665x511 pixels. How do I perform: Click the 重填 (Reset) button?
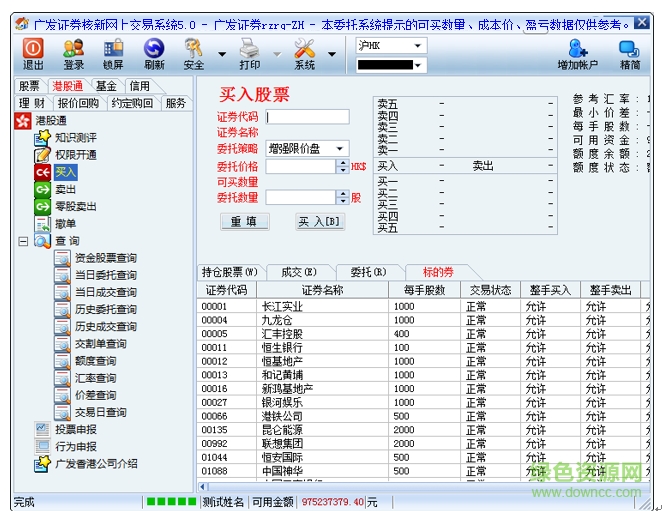tap(244, 221)
